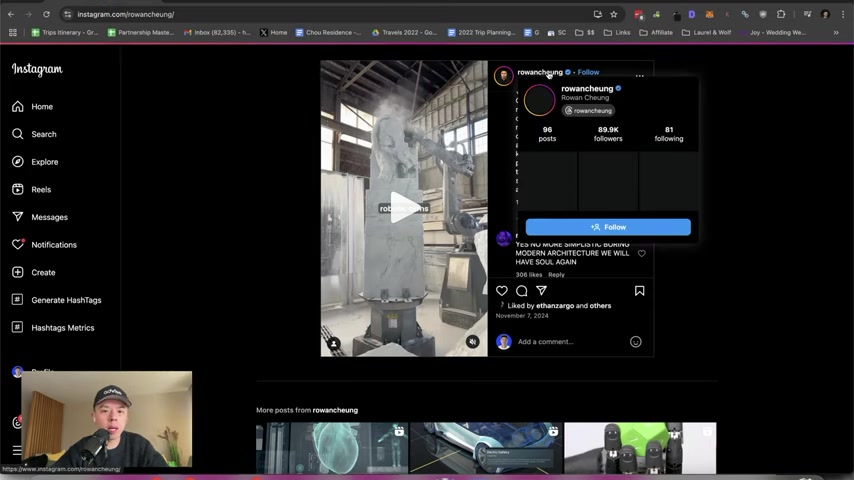This screenshot has height=480, width=854.
Task: View 81 following count
Action: pos(669,134)
